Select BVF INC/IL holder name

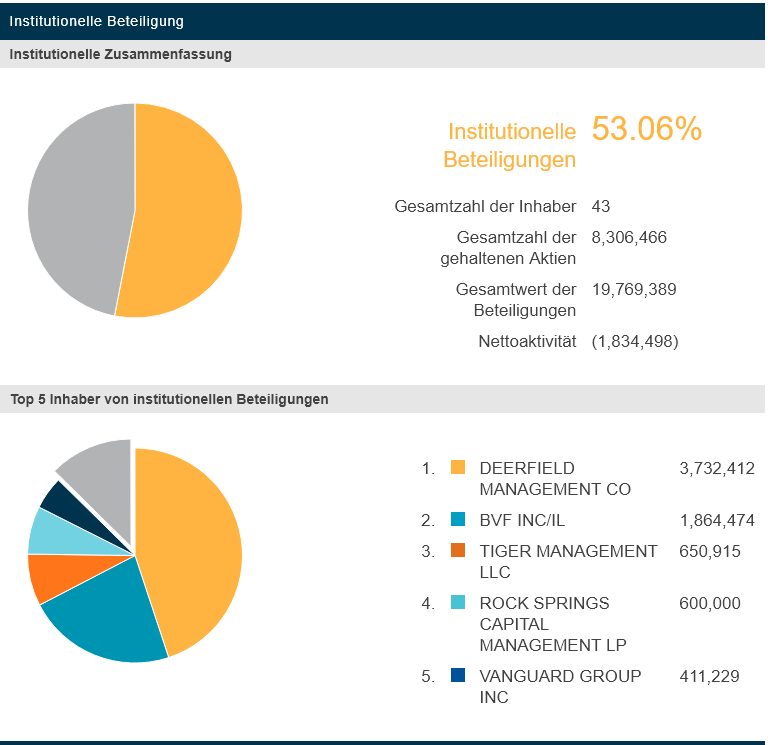pyautogui.click(x=522, y=520)
